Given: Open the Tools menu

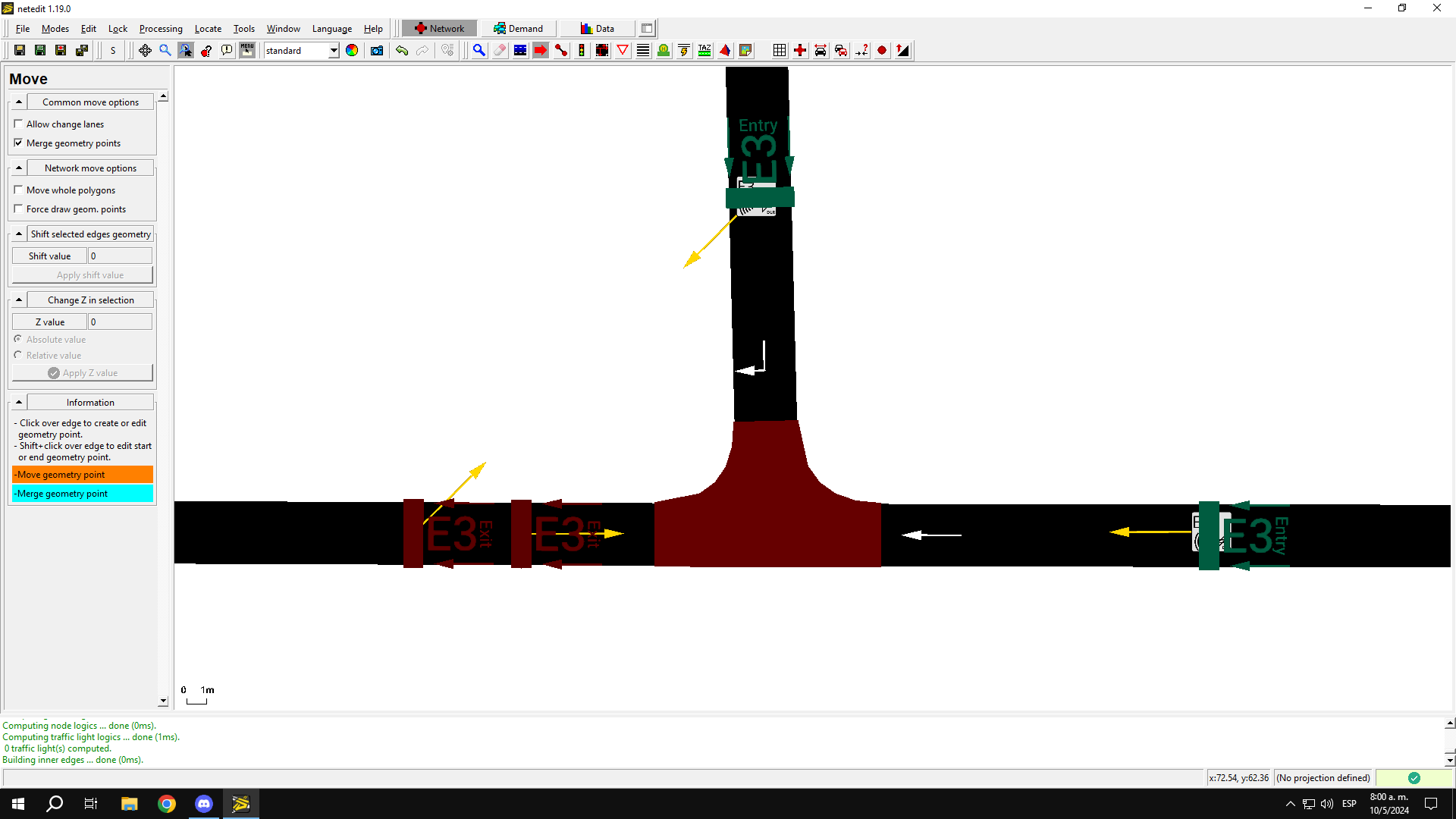Looking at the screenshot, I should coord(244,29).
